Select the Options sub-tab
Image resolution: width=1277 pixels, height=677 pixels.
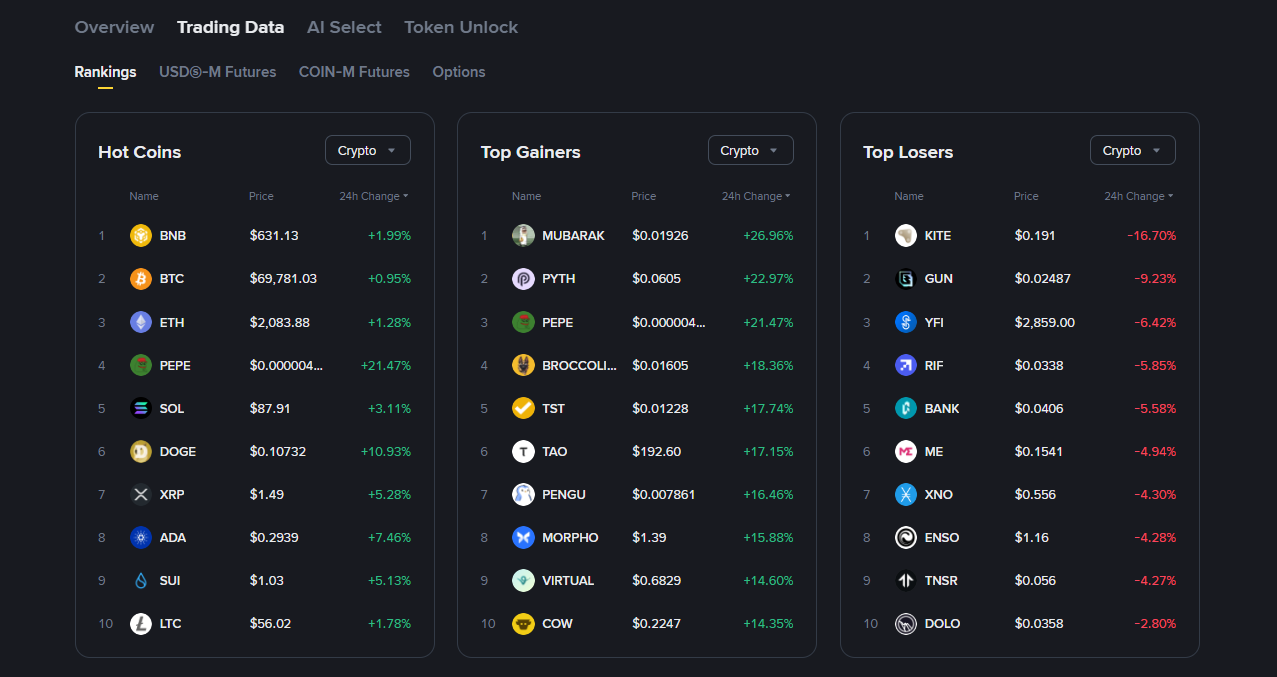(x=459, y=72)
